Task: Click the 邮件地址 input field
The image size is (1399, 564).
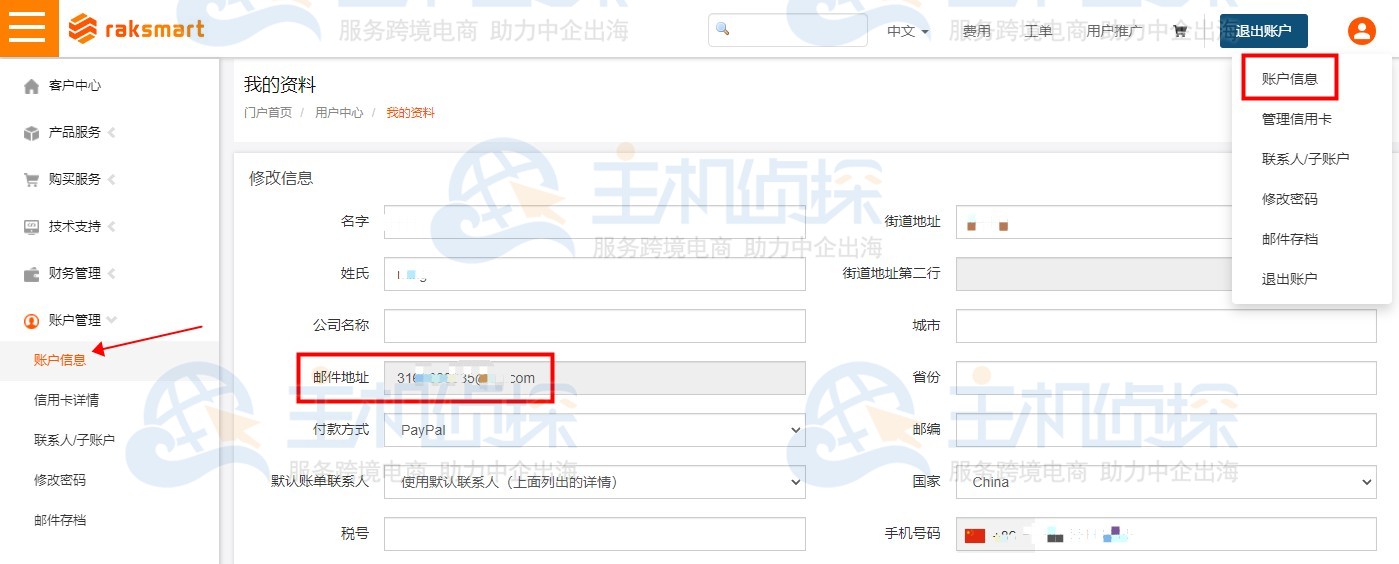Action: 595,378
